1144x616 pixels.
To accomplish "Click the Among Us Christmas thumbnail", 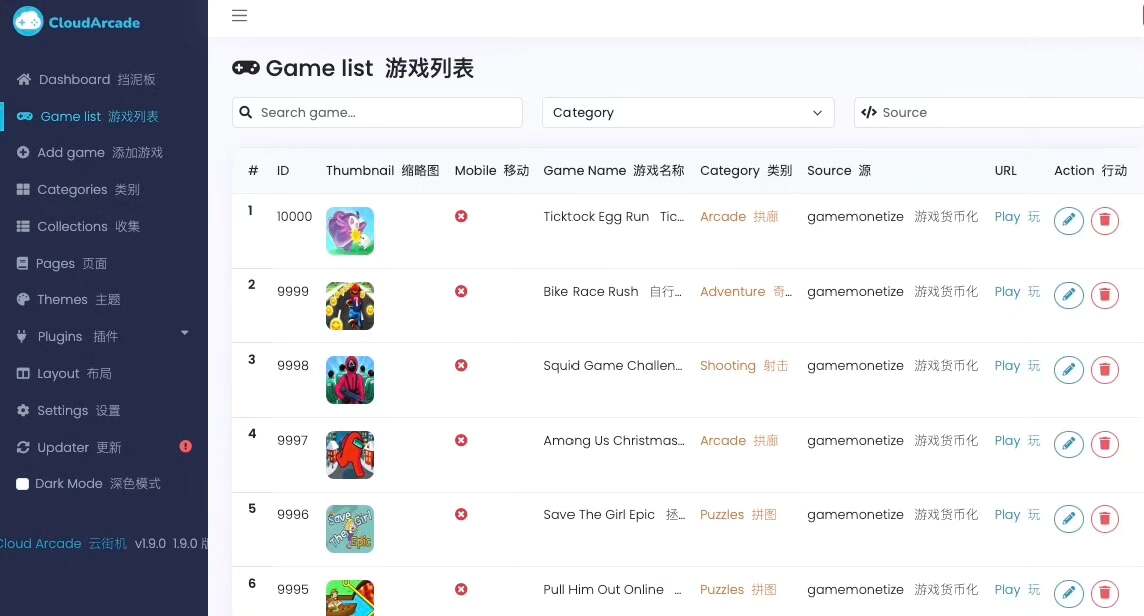I will 350,455.
